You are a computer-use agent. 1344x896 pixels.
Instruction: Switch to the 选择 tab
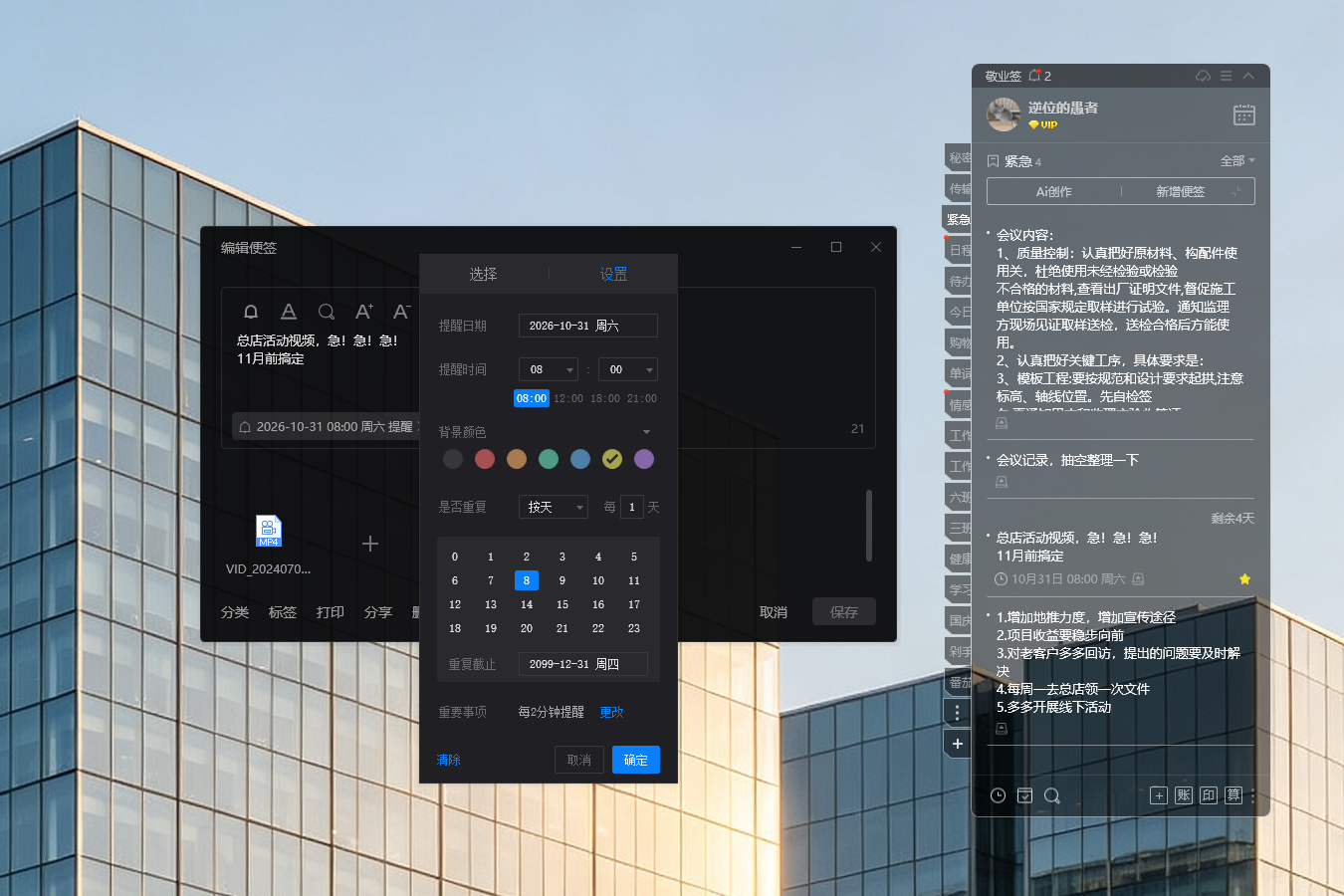(x=484, y=274)
